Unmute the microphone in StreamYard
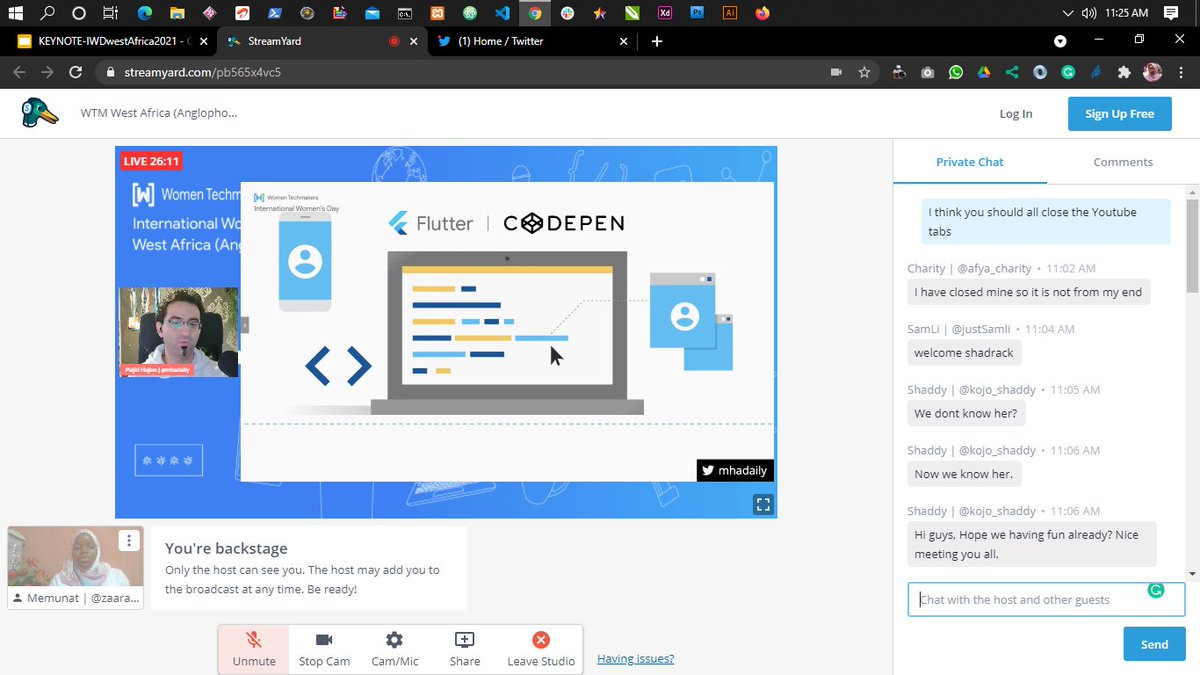 [254, 649]
